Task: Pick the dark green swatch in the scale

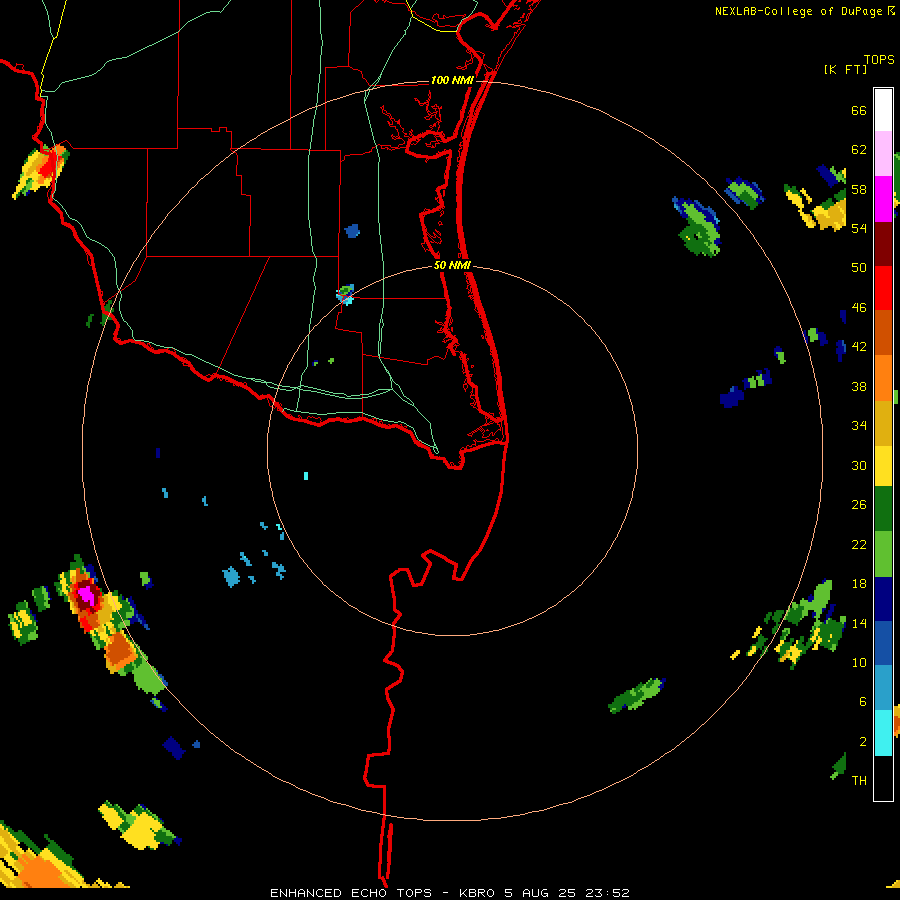Action: (x=883, y=509)
